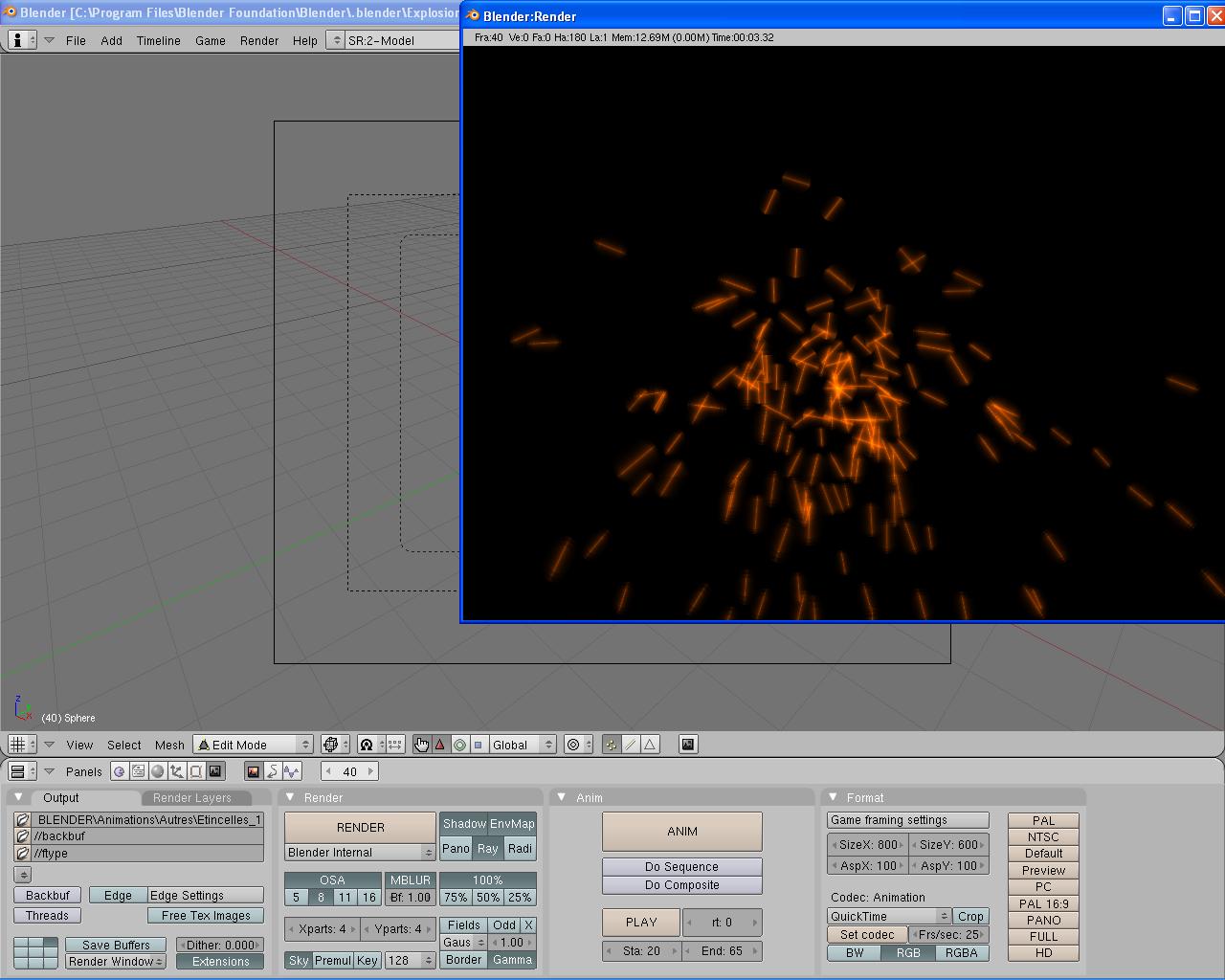Click the ANIM button
The height and width of the screenshot is (980, 1225).
(x=682, y=832)
